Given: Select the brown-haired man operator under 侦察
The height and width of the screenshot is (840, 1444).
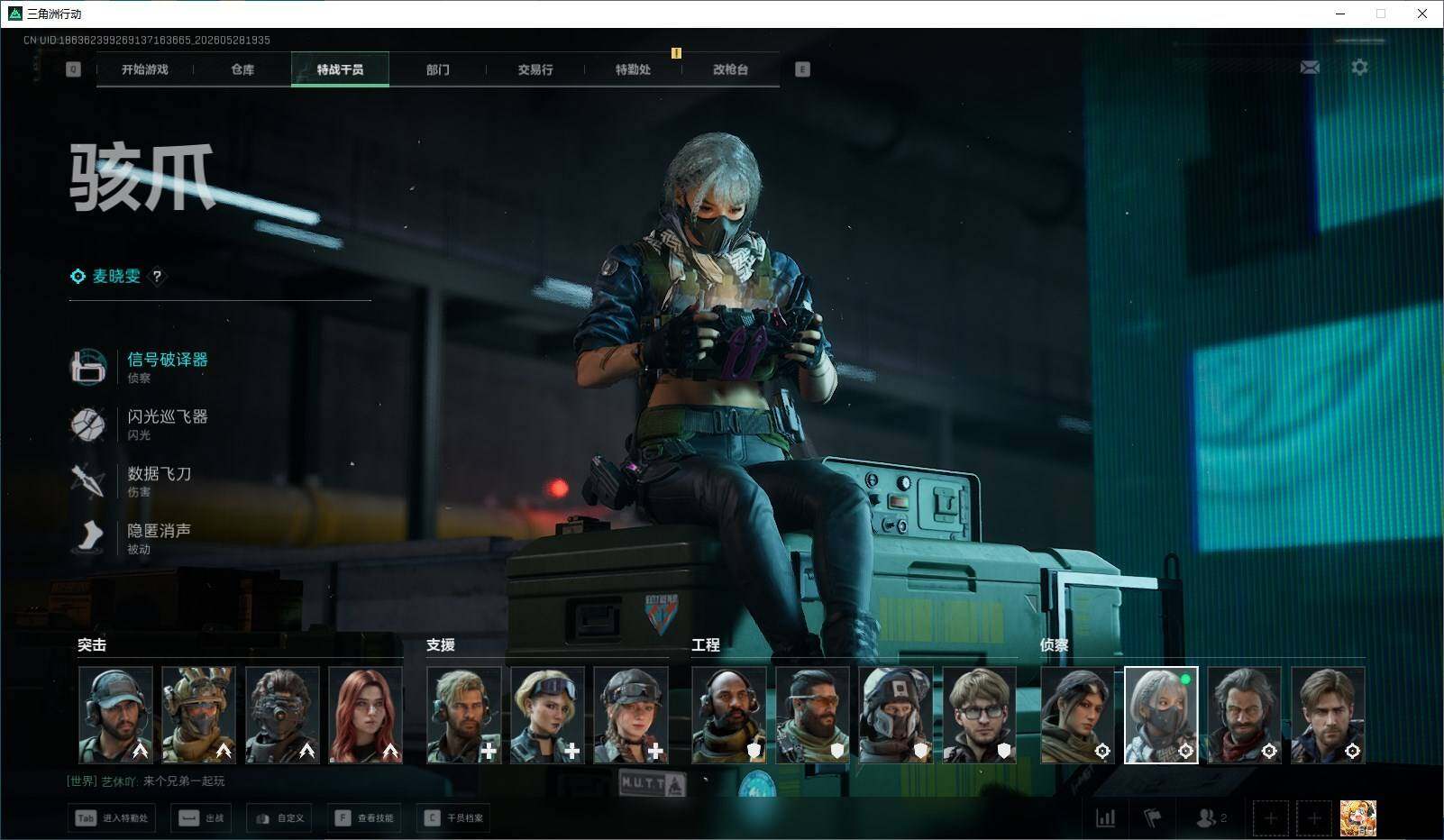Looking at the screenshot, I should [x=1329, y=715].
